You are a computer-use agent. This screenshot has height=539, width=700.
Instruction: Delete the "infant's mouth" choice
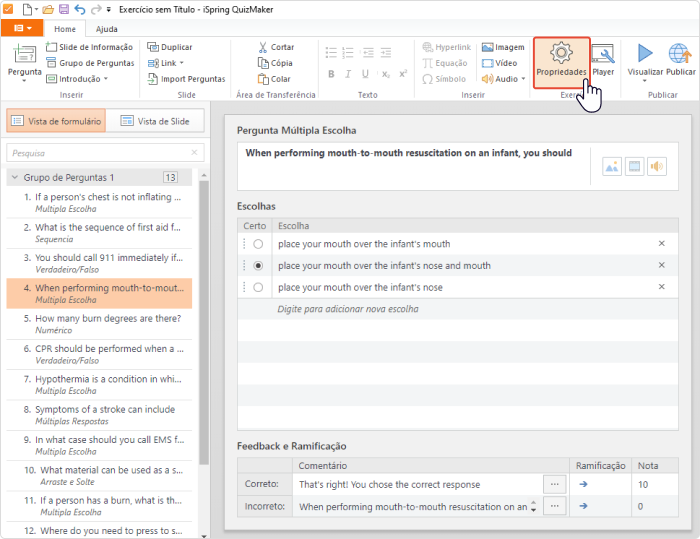click(x=662, y=243)
